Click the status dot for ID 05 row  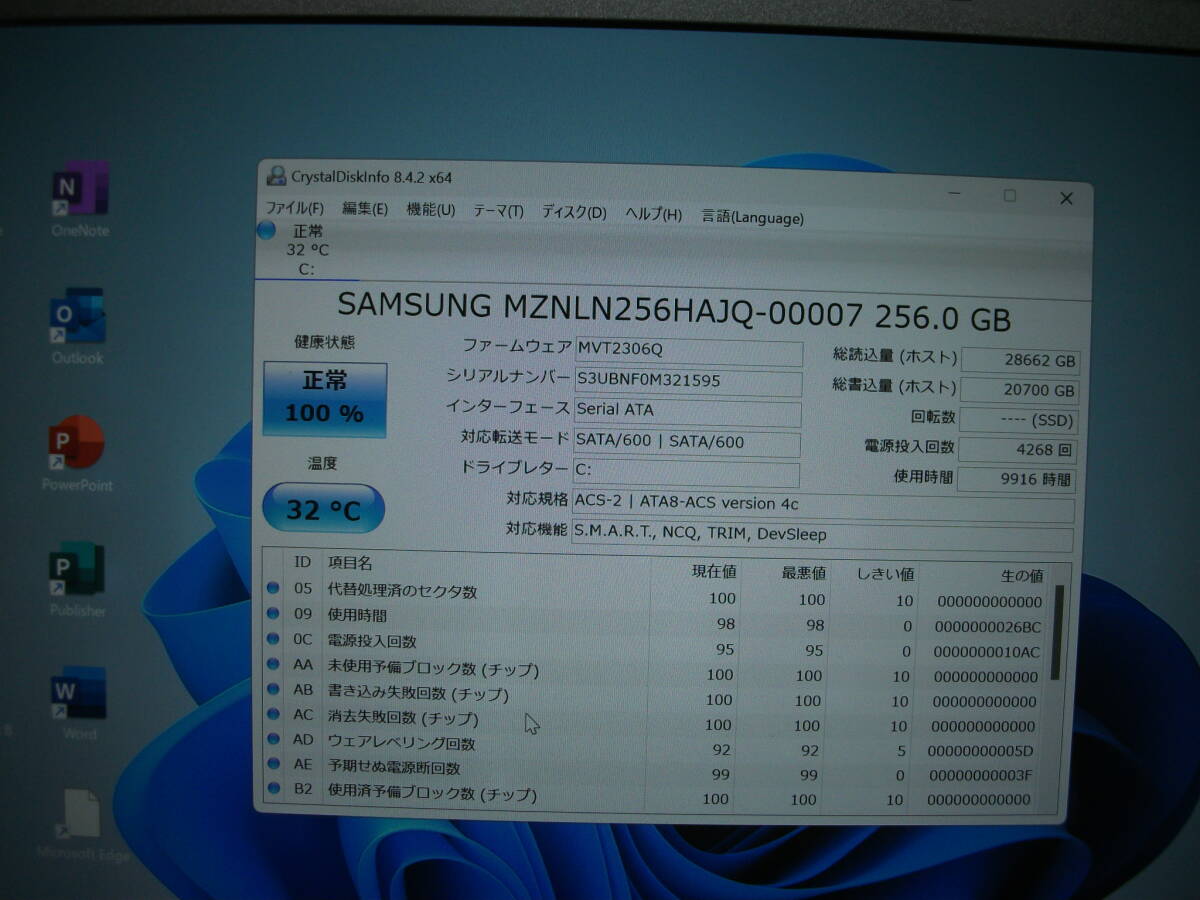272,588
